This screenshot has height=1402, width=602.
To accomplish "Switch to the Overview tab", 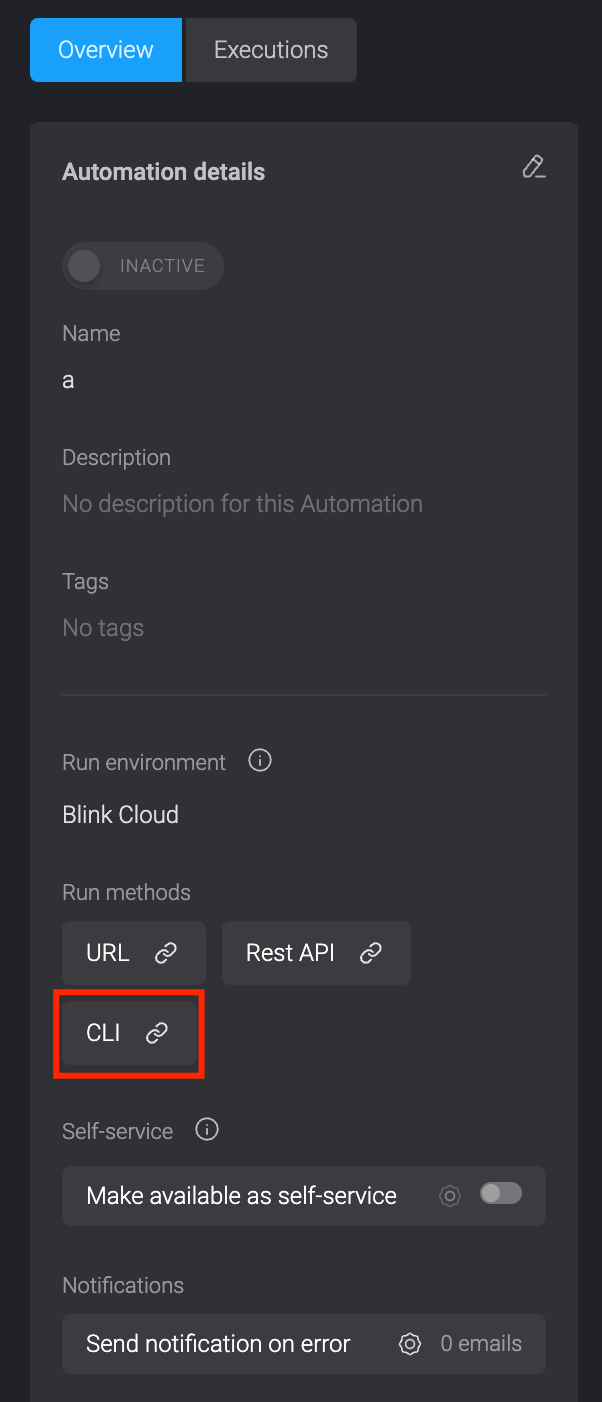I will [106, 49].
